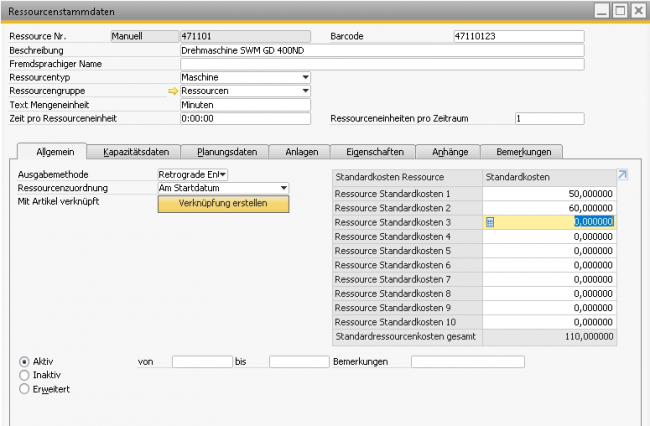Open the Ressourcenzuordnung dropdown
The width and height of the screenshot is (650, 426).
pos(284,188)
